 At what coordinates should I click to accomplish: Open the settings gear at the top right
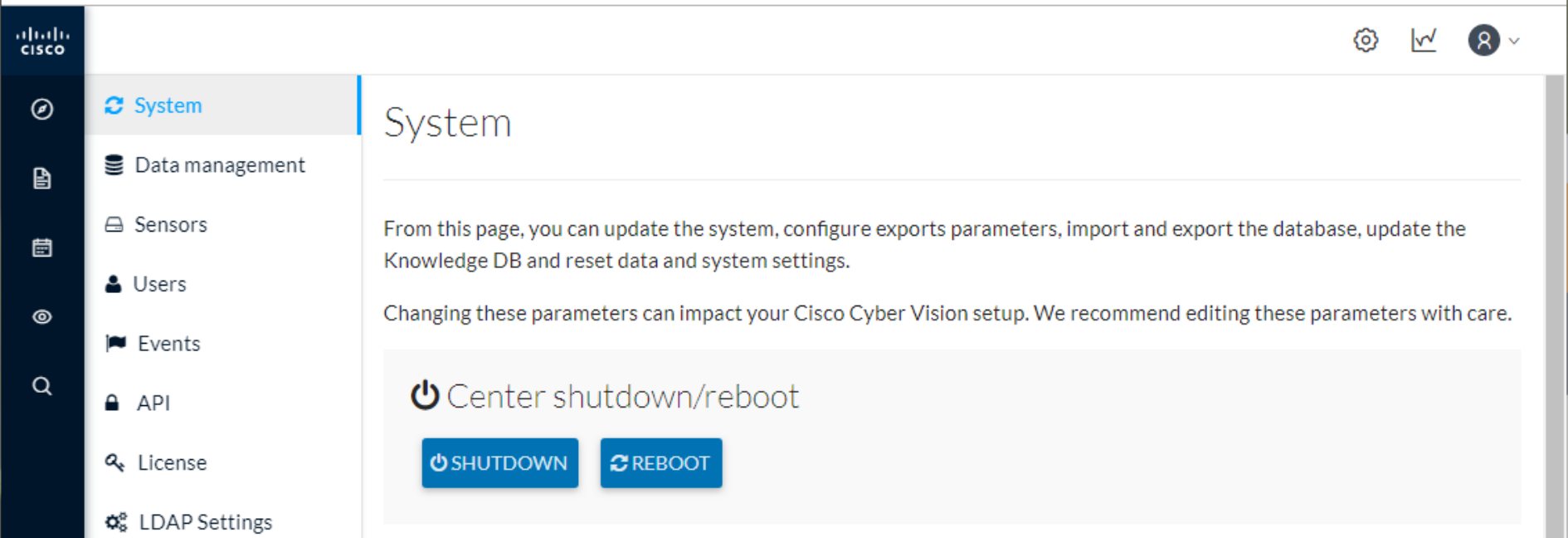click(1365, 40)
